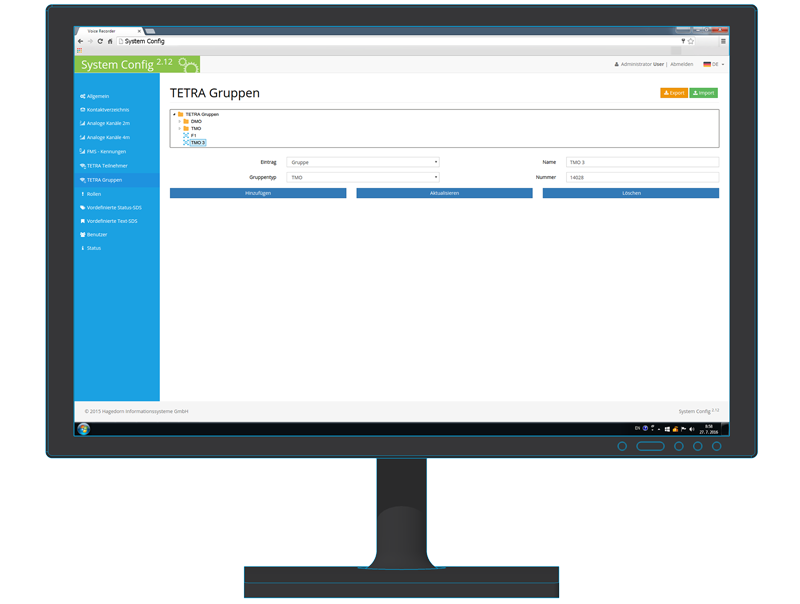Image resolution: width=800 pixels, height=604 pixels.
Task: Collapse the TETRA Gruppen root folder
Action: coord(174,114)
